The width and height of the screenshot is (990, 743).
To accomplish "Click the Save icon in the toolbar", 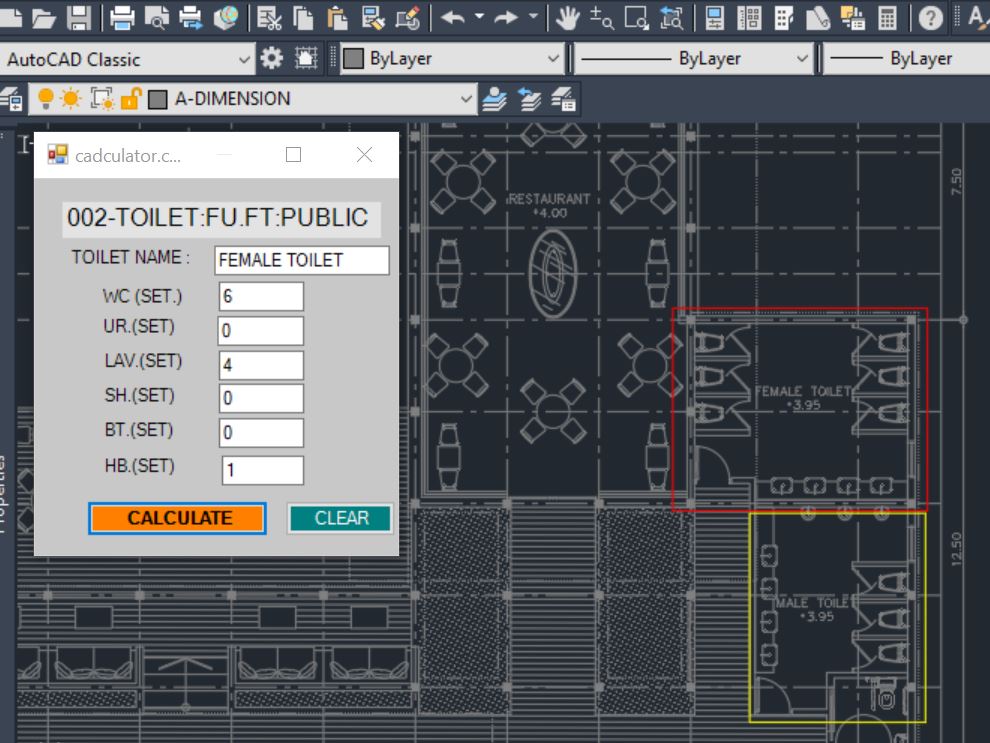I will [x=78, y=17].
